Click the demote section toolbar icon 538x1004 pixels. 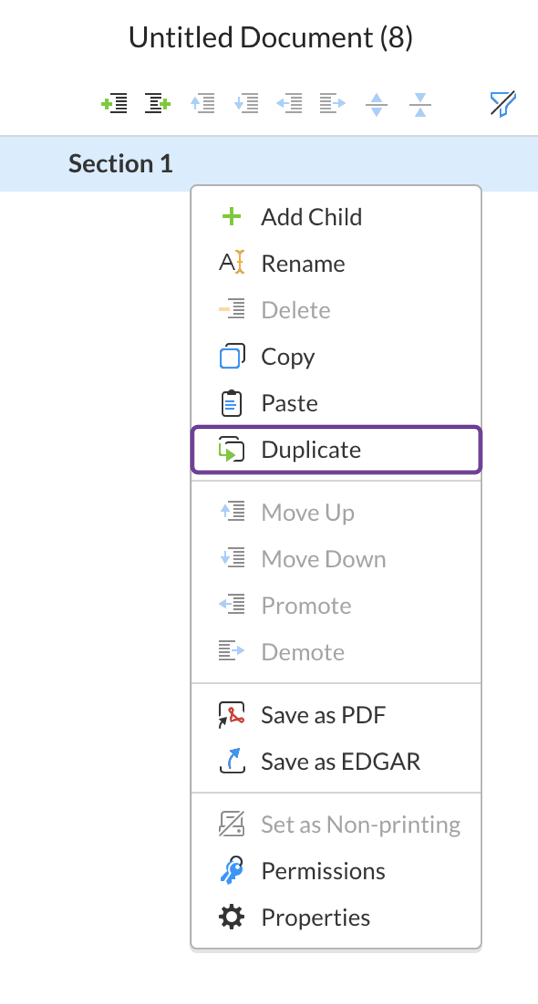(x=332, y=103)
